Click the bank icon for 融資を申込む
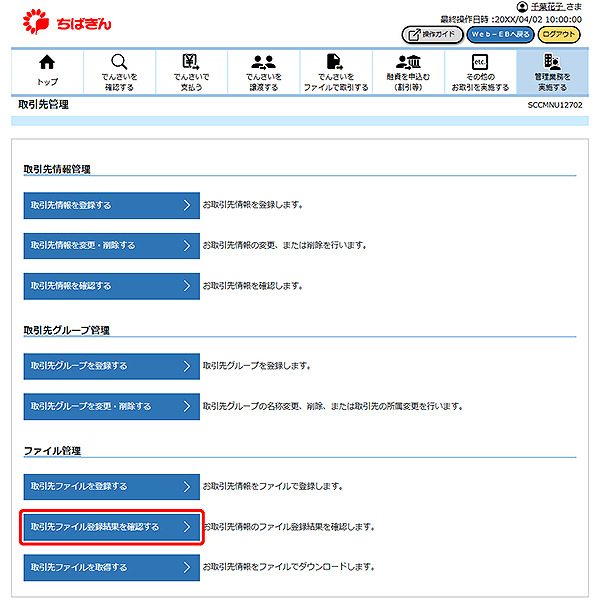Image resolution: width=600 pixels, height=609 pixels. click(x=408, y=62)
